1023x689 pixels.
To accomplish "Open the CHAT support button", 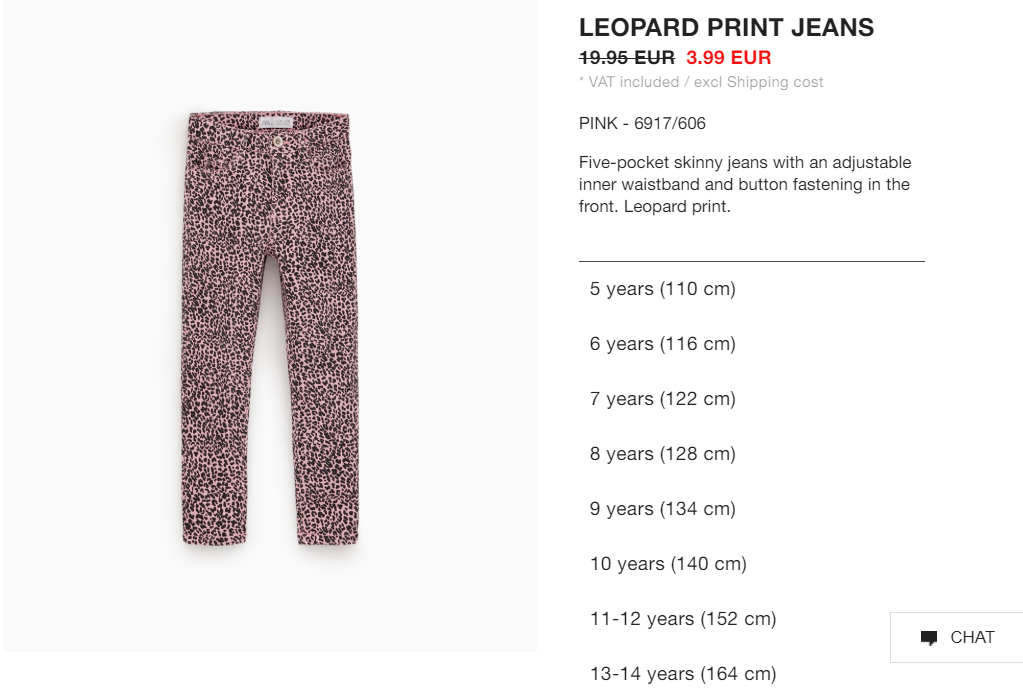I will (956, 637).
